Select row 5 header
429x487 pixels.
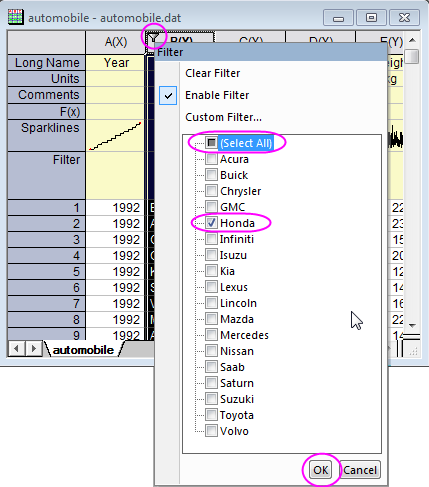(x=46, y=272)
